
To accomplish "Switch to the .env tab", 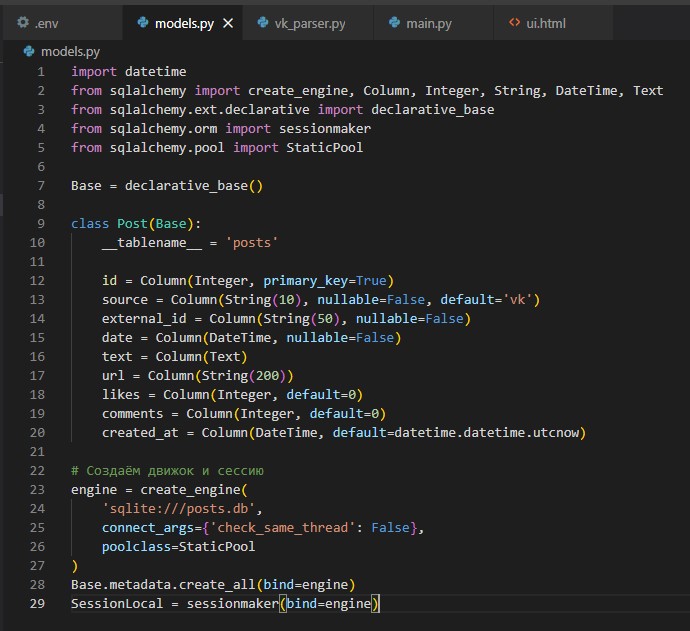I will pyautogui.click(x=45, y=21).
